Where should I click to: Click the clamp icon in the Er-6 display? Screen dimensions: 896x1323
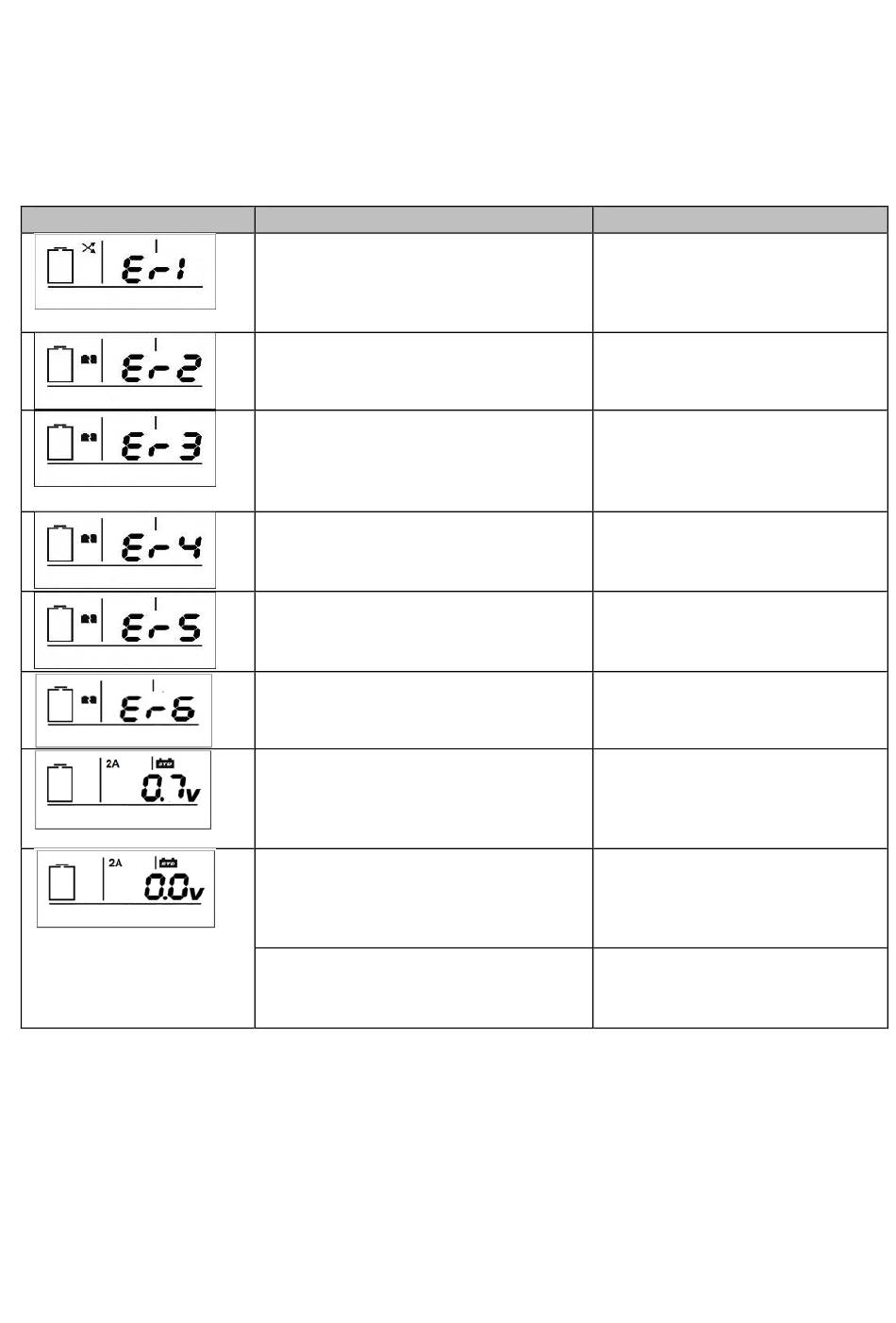(88, 699)
